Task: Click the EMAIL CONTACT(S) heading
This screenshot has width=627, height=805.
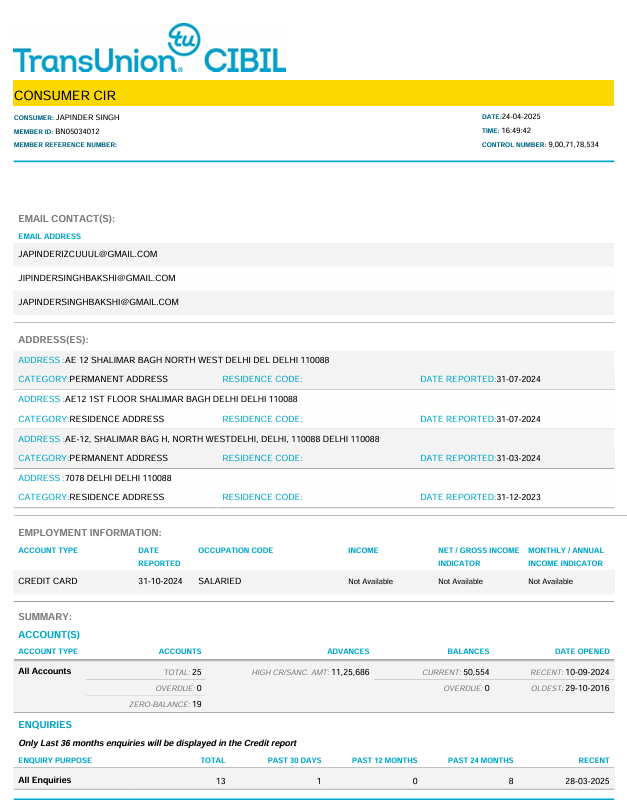Action: click(66, 219)
